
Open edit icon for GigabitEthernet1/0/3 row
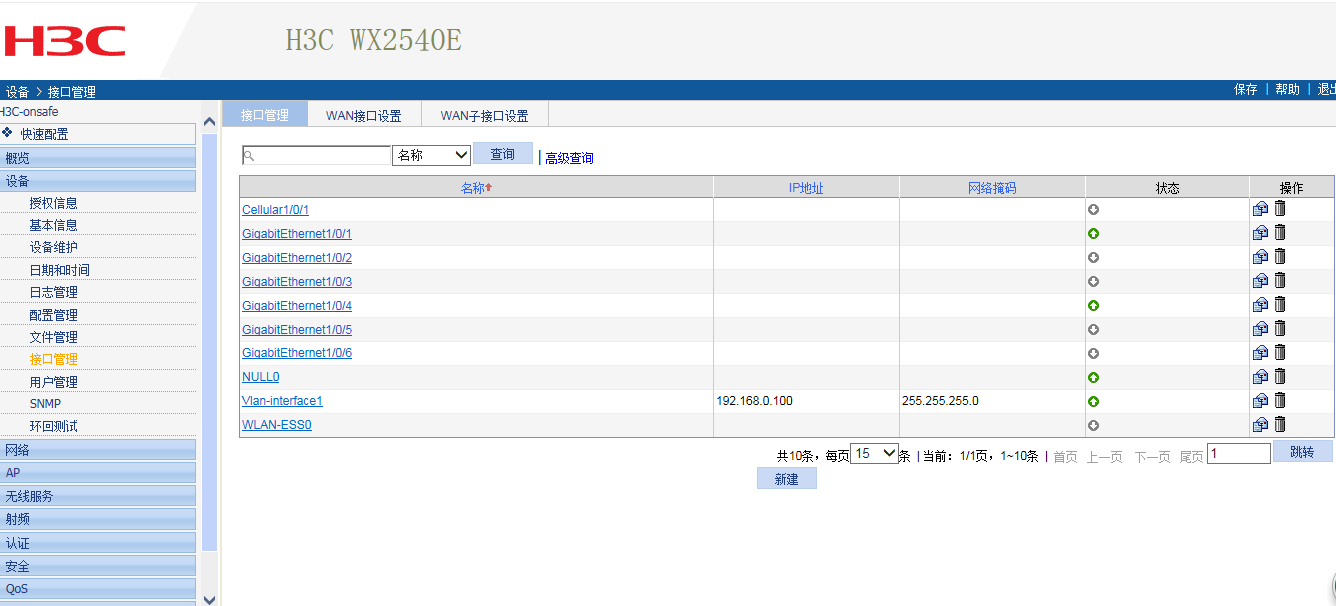(1260, 281)
